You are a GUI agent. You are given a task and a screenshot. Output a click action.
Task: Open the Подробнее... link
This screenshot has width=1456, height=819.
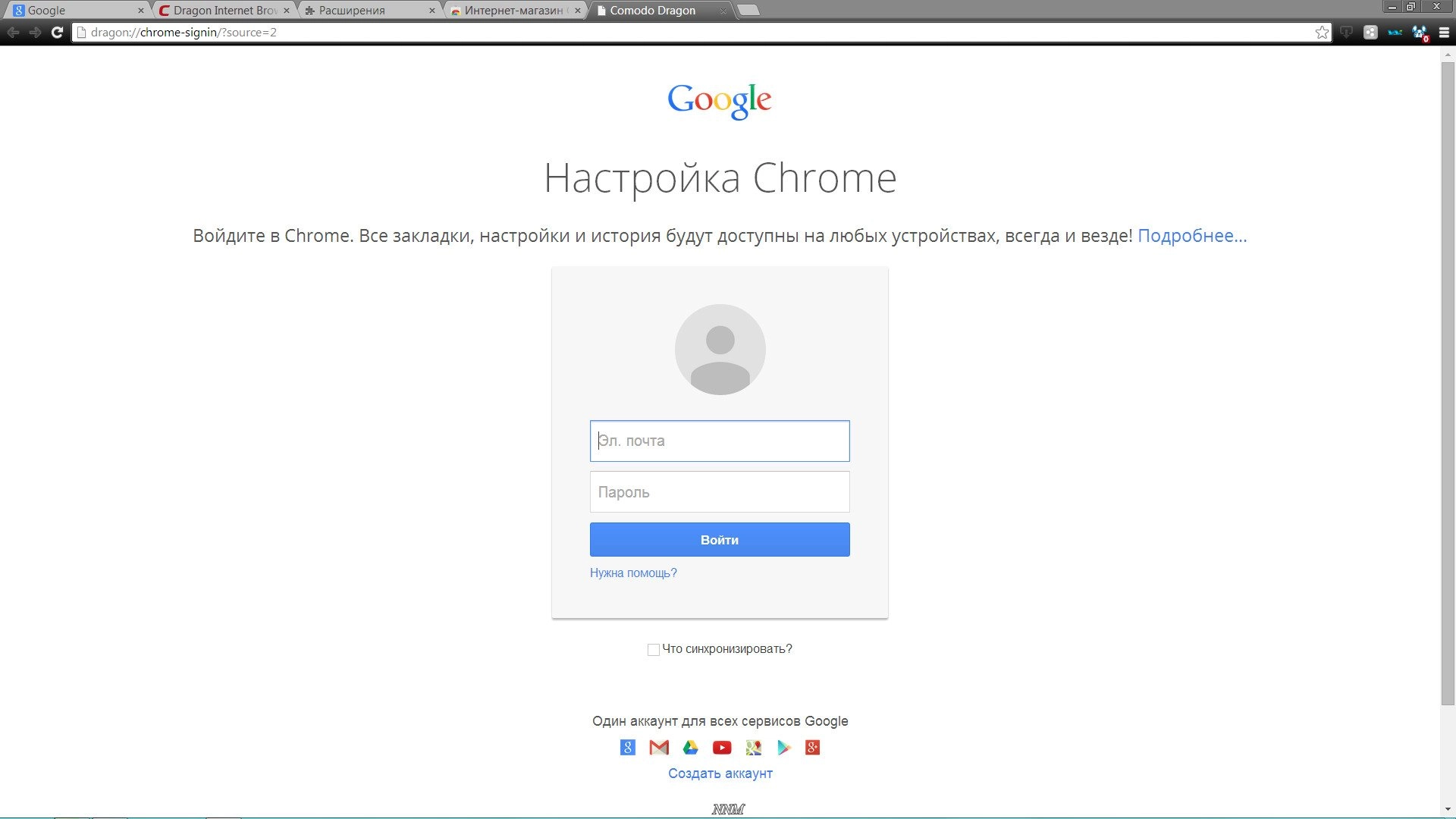click(x=1192, y=236)
